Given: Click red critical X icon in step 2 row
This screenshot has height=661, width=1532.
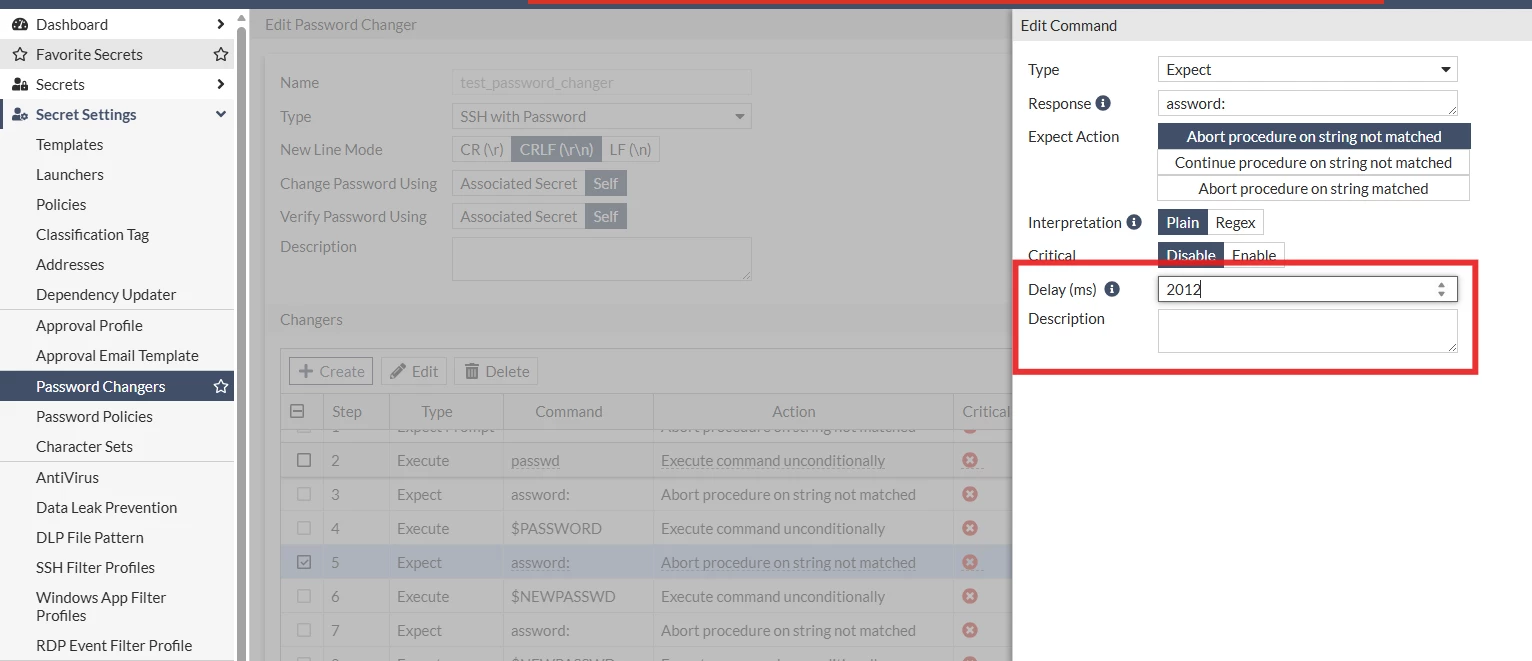Looking at the screenshot, I should 969,460.
